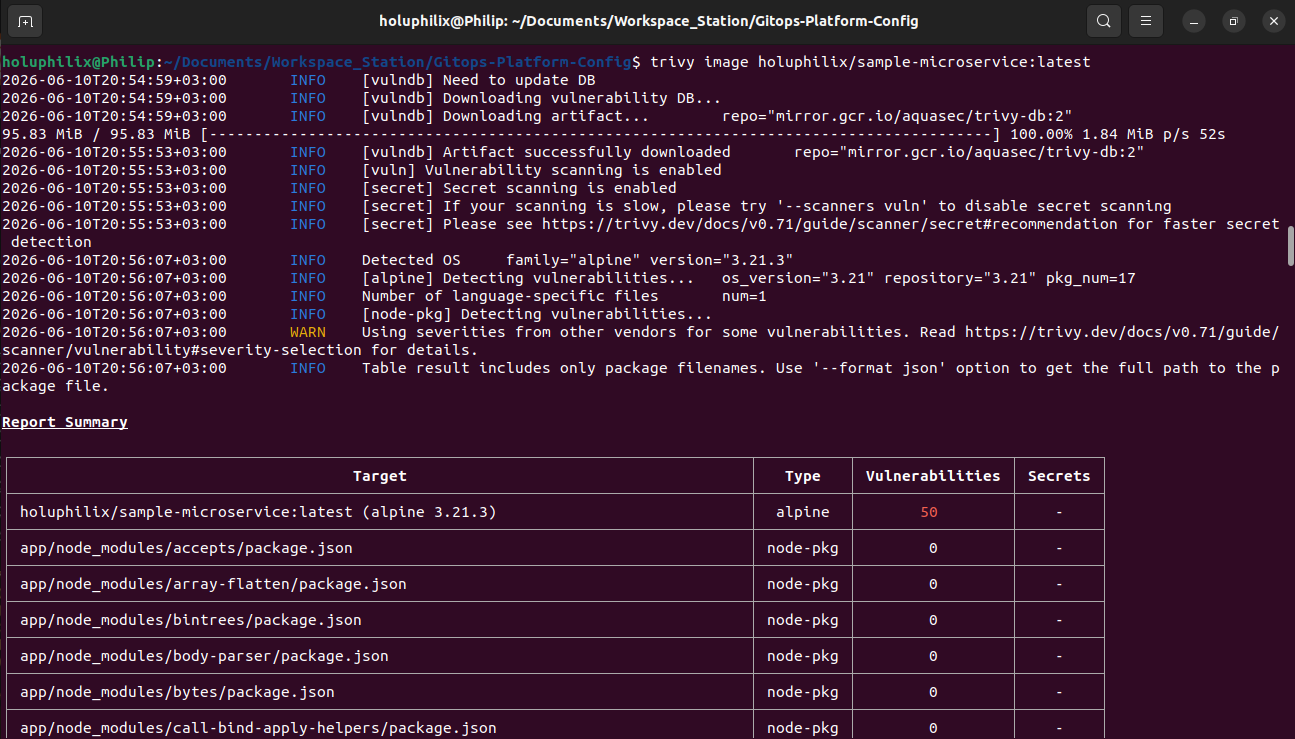Open the hamburger menu in header
The height and width of the screenshot is (739, 1295).
point(1145,21)
